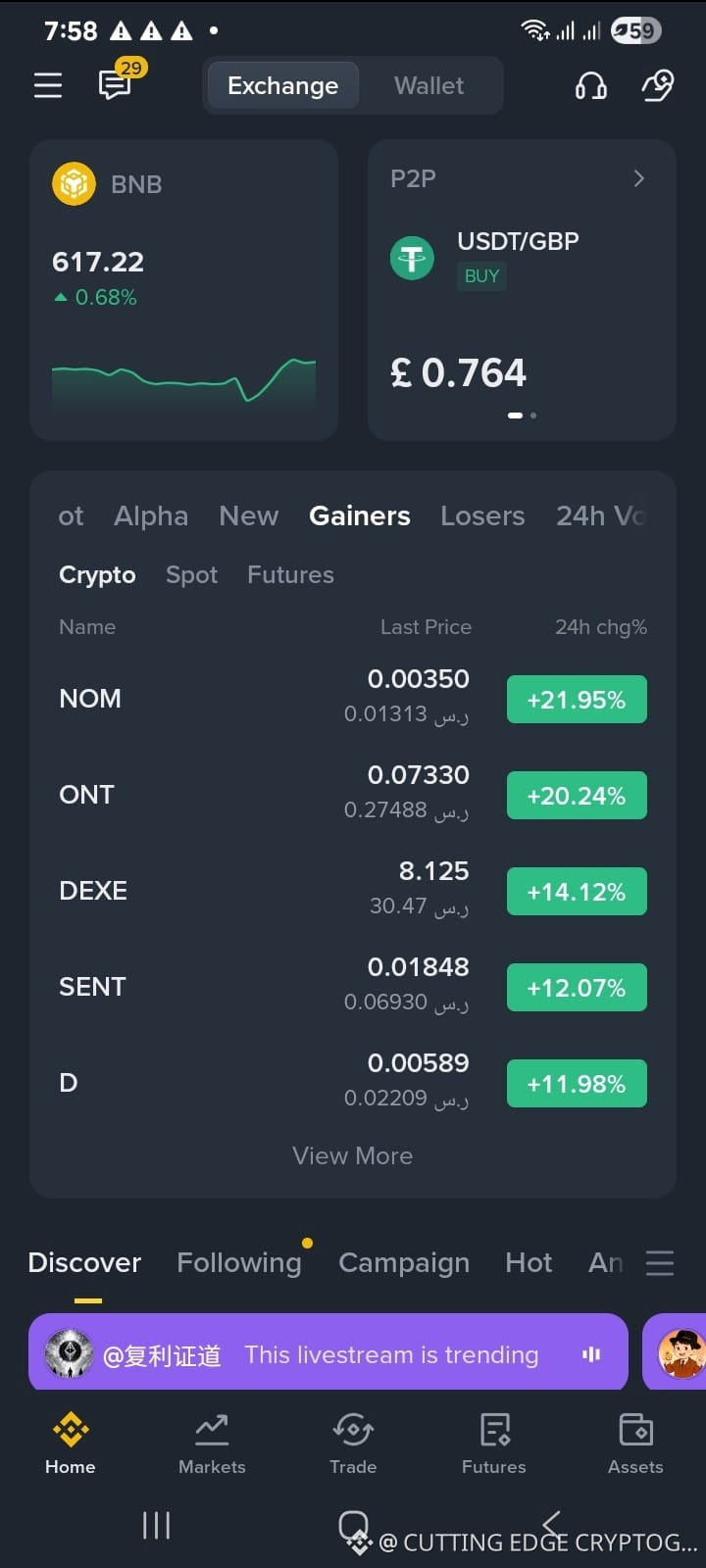Expand Discover categories list menu icon

coord(660,1262)
